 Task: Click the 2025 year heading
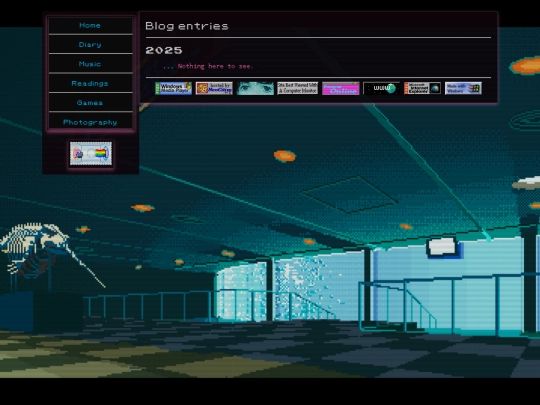pos(164,50)
